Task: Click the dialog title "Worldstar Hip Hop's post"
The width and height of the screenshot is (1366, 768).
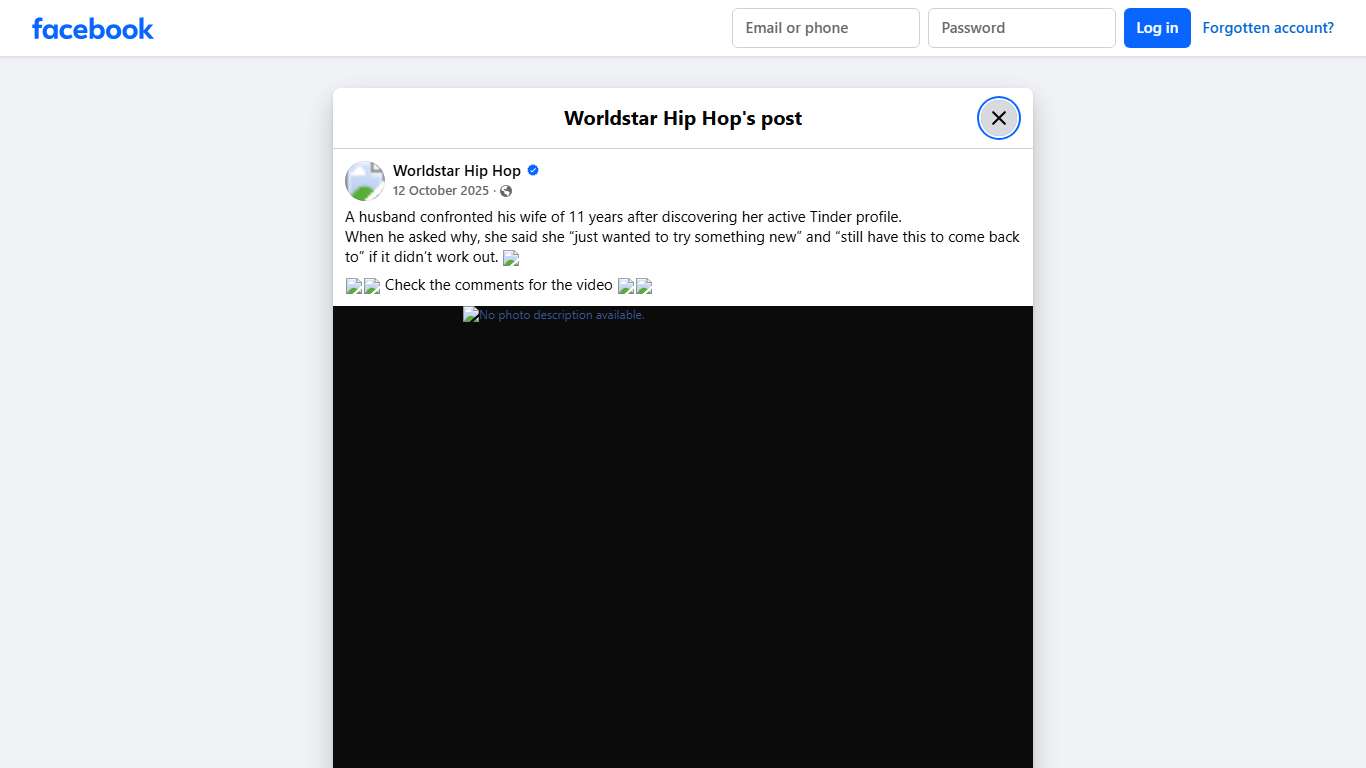Action: click(x=683, y=118)
